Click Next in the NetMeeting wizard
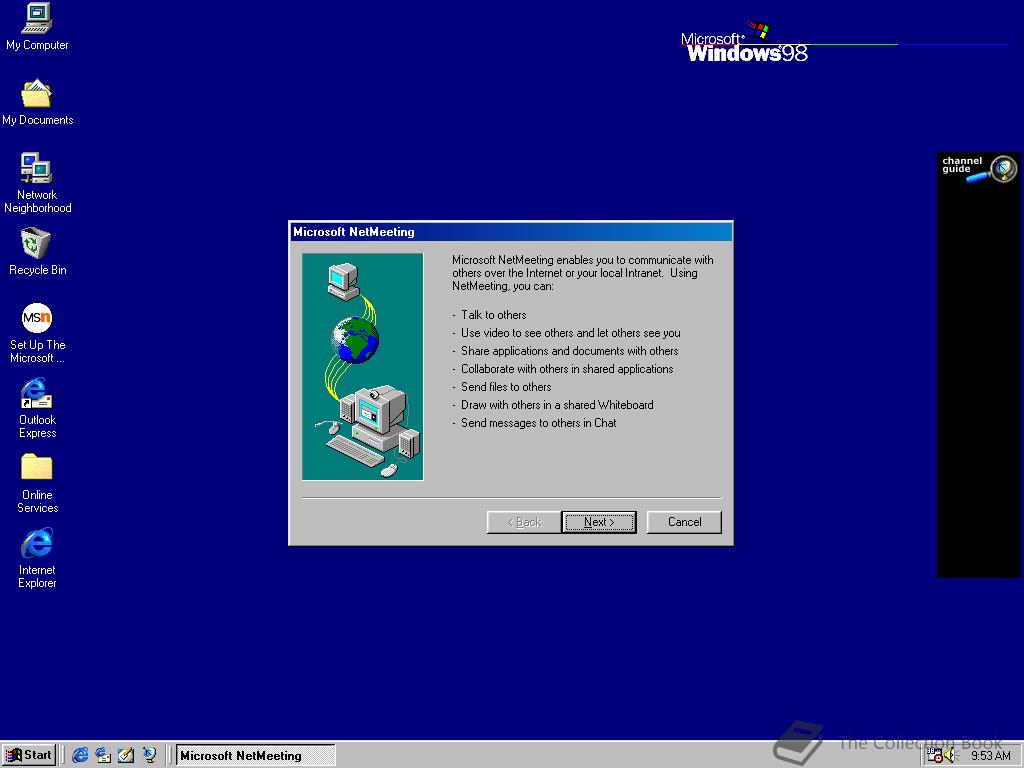 599,522
